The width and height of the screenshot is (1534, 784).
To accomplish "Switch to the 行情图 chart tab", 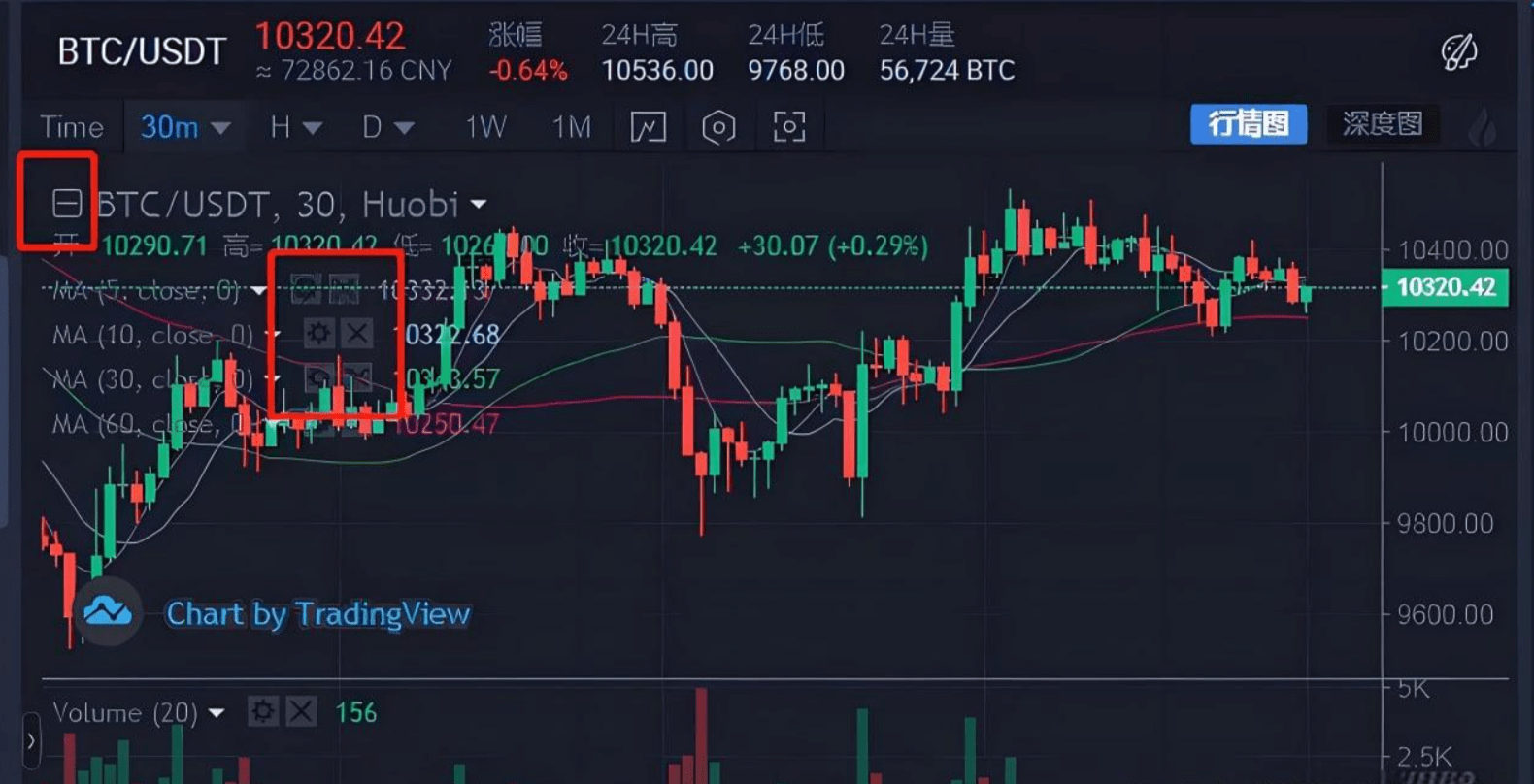I will click(x=1249, y=124).
